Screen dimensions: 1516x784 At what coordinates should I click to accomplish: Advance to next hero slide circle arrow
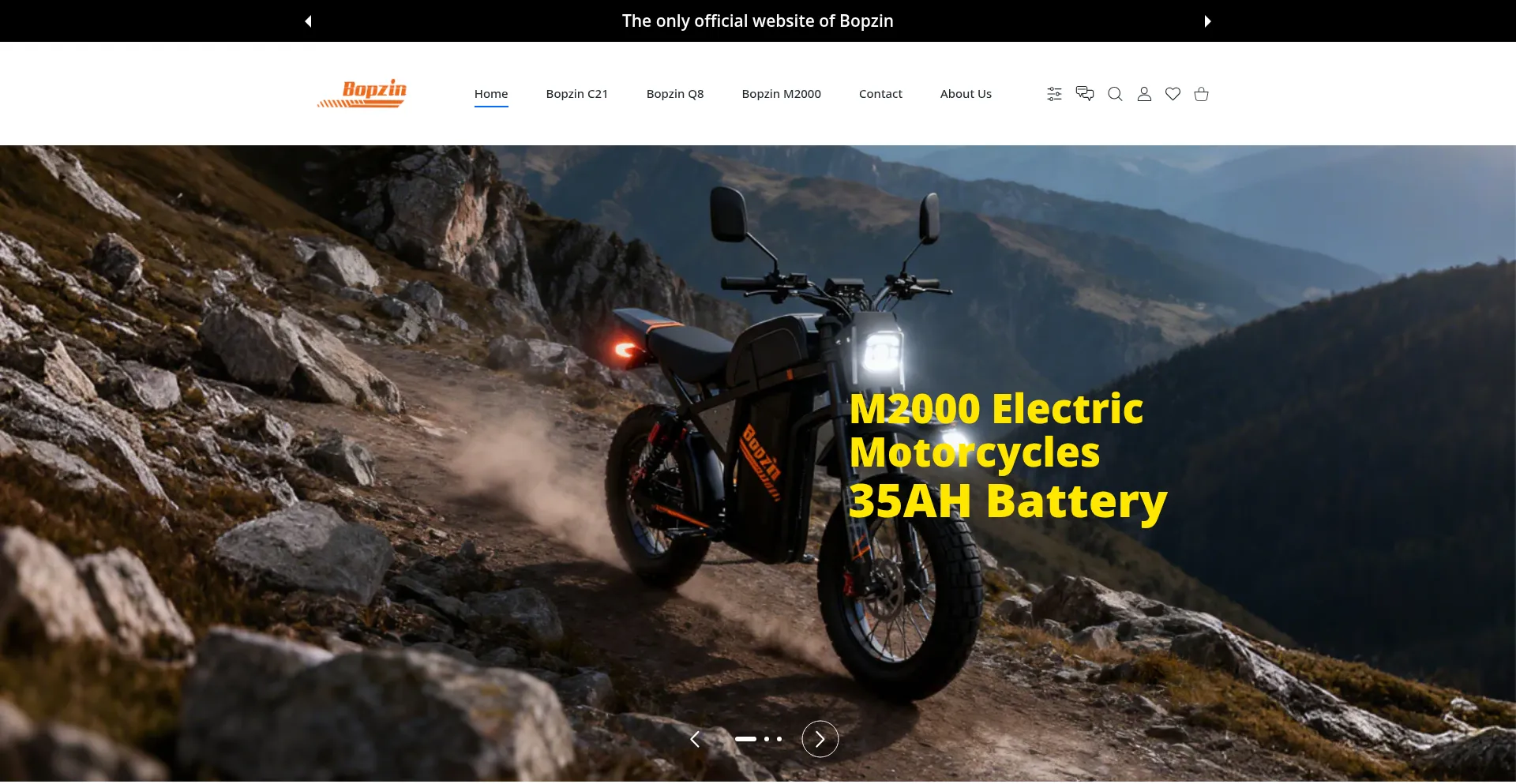820,739
